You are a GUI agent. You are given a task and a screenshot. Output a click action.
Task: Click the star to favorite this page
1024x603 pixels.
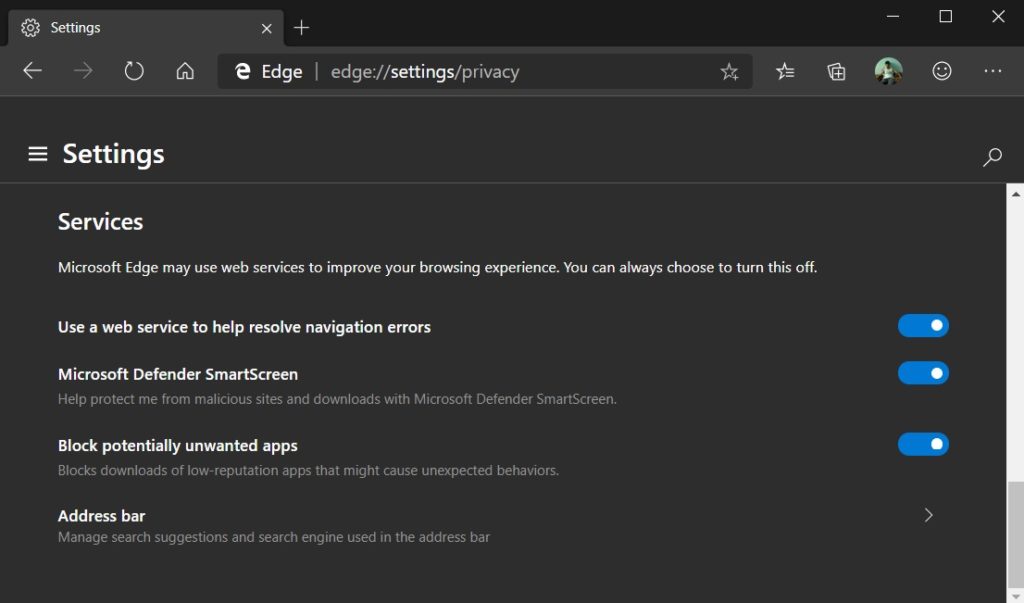tap(729, 71)
